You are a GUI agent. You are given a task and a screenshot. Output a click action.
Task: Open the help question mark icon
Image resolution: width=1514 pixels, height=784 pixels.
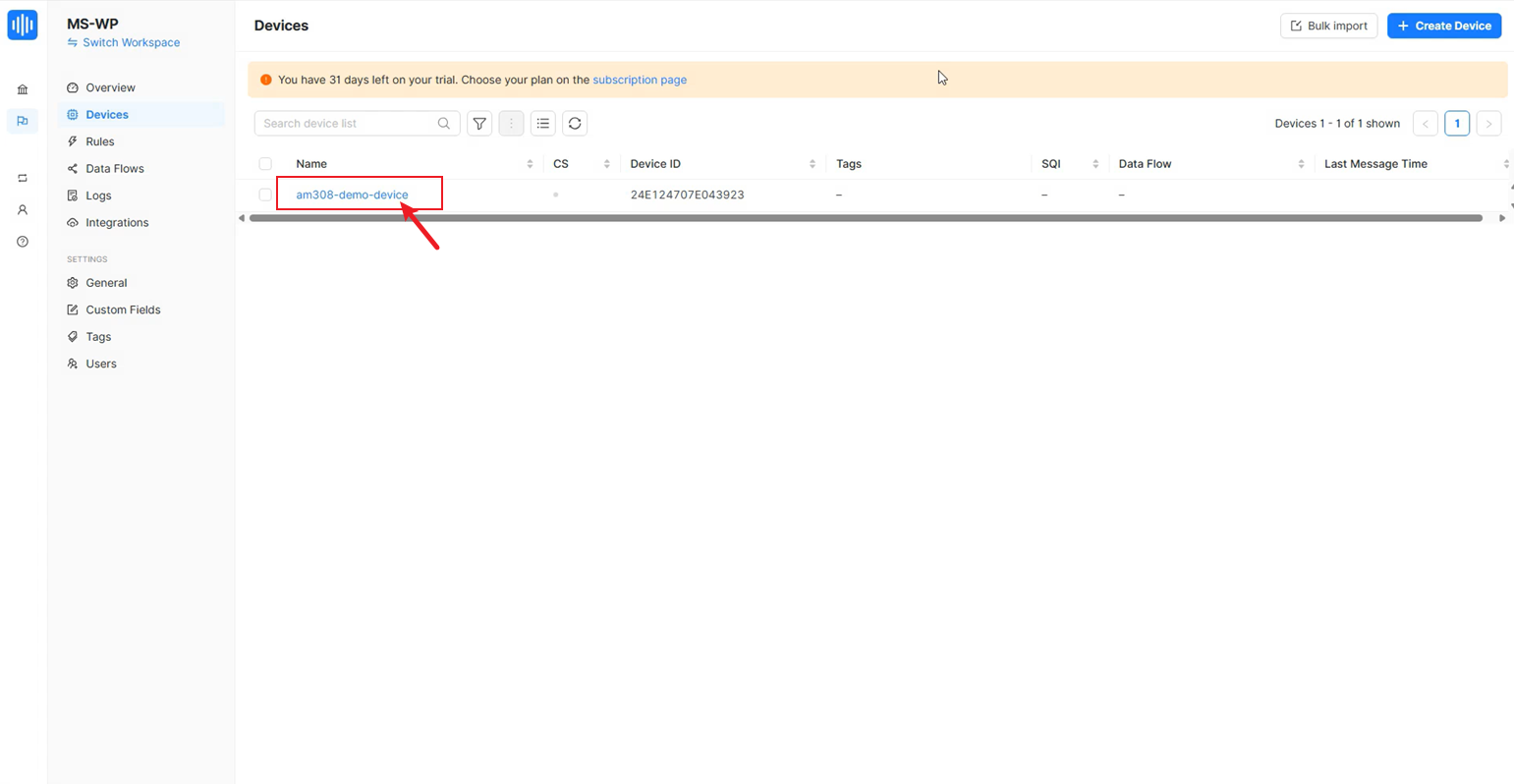pyautogui.click(x=23, y=242)
